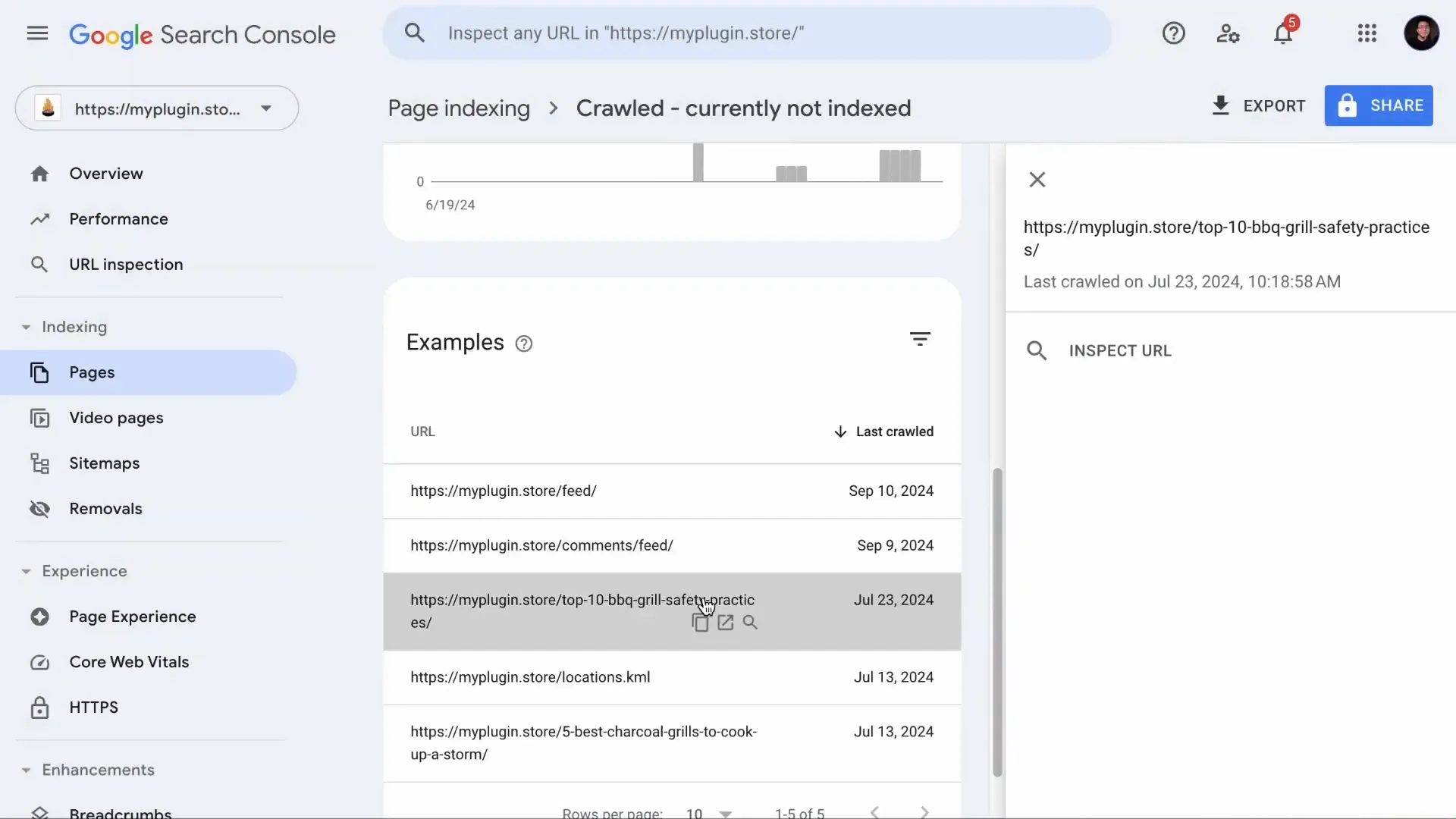Close the URL details side panel
1456x819 pixels.
(1037, 180)
